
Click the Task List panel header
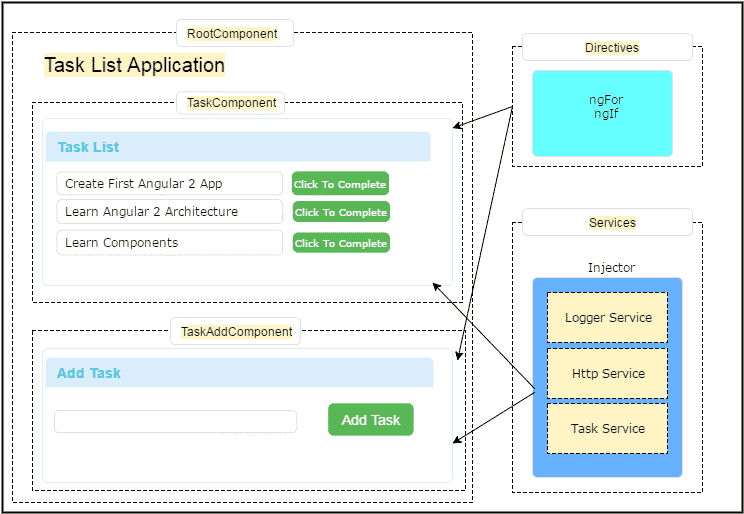tap(237, 147)
